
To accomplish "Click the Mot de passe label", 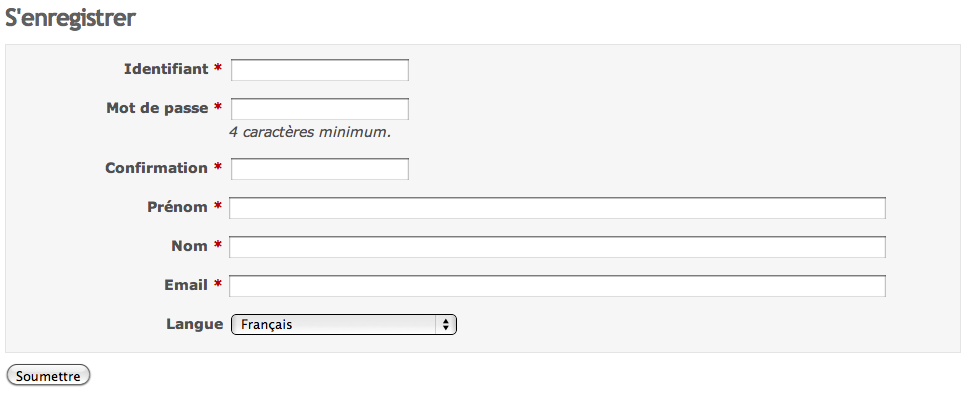I will (x=157, y=108).
